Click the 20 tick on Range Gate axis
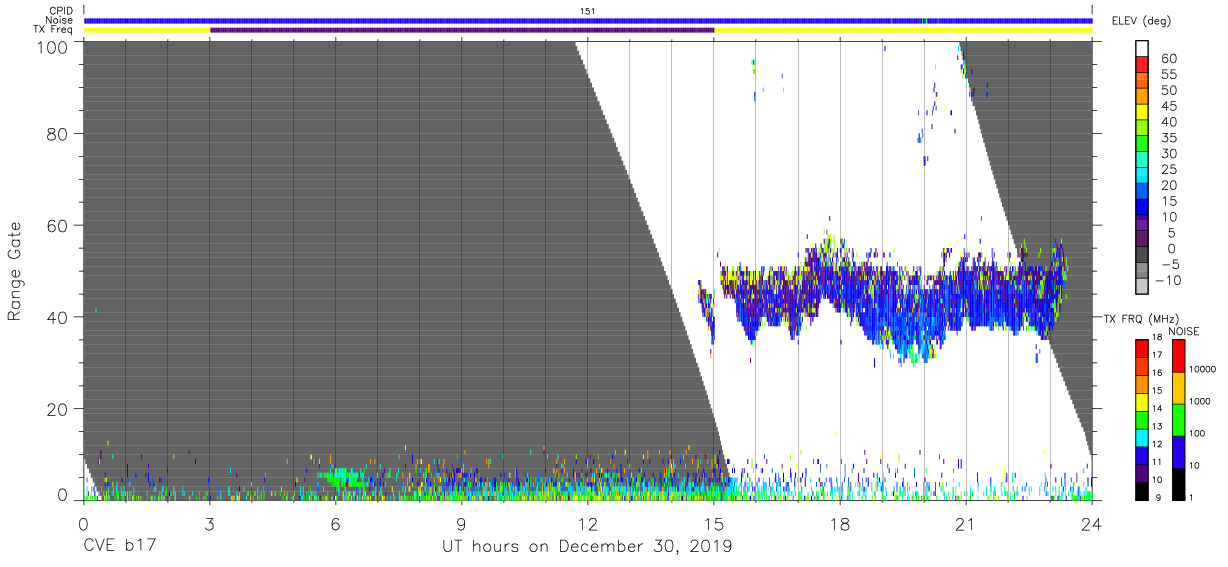 pyautogui.click(x=56, y=409)
